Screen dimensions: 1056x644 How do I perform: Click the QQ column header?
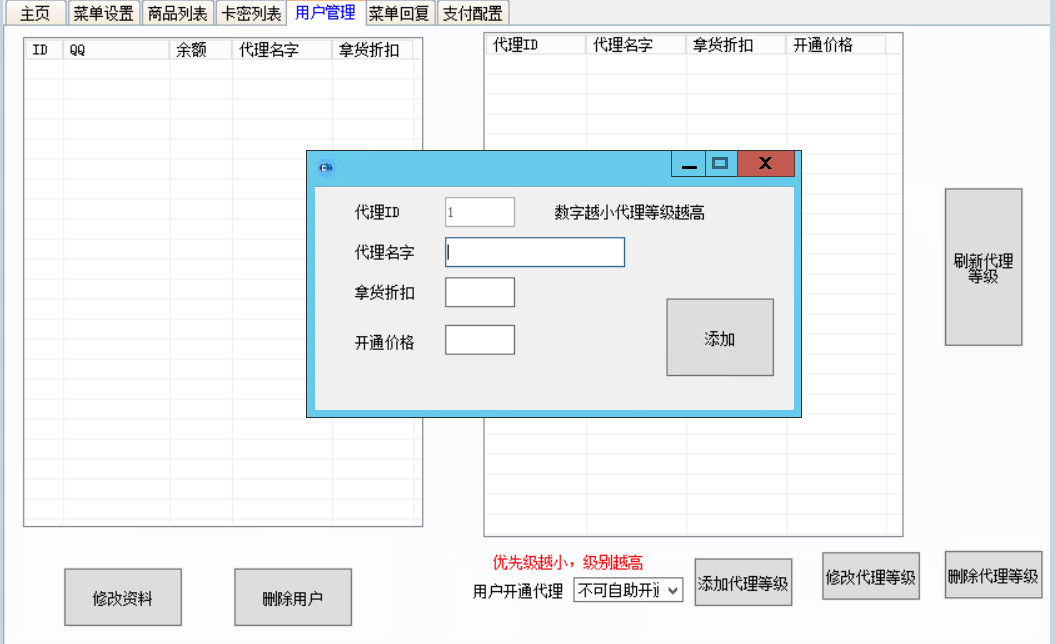(x=116, y=50)
